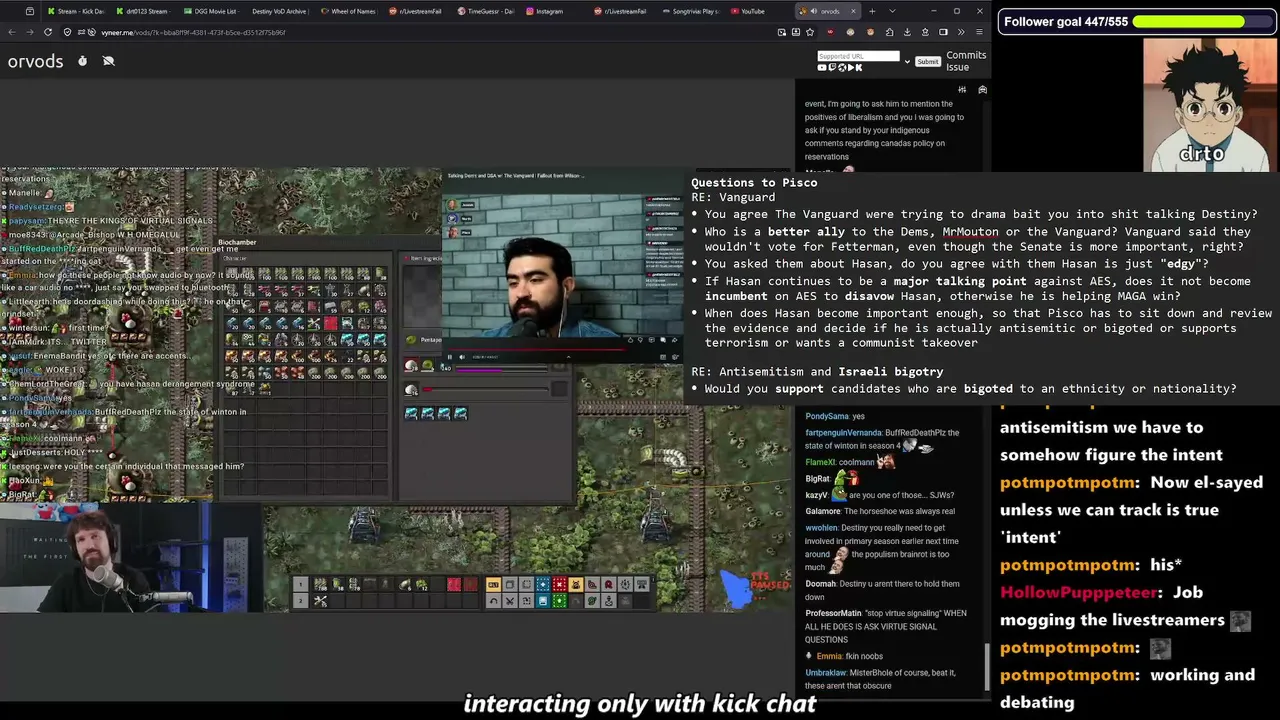Screen dimensions: 1280x720
Task: Click the drto anime avatar thumbnail
Action: 1209,106
